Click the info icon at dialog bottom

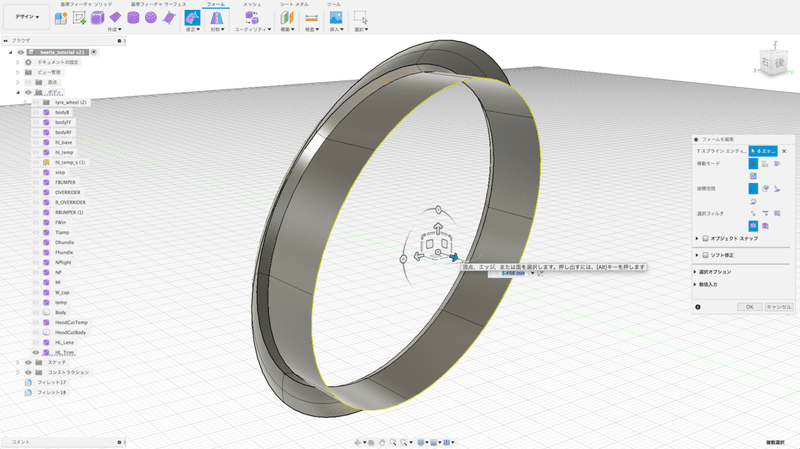(x=697, y=307)
